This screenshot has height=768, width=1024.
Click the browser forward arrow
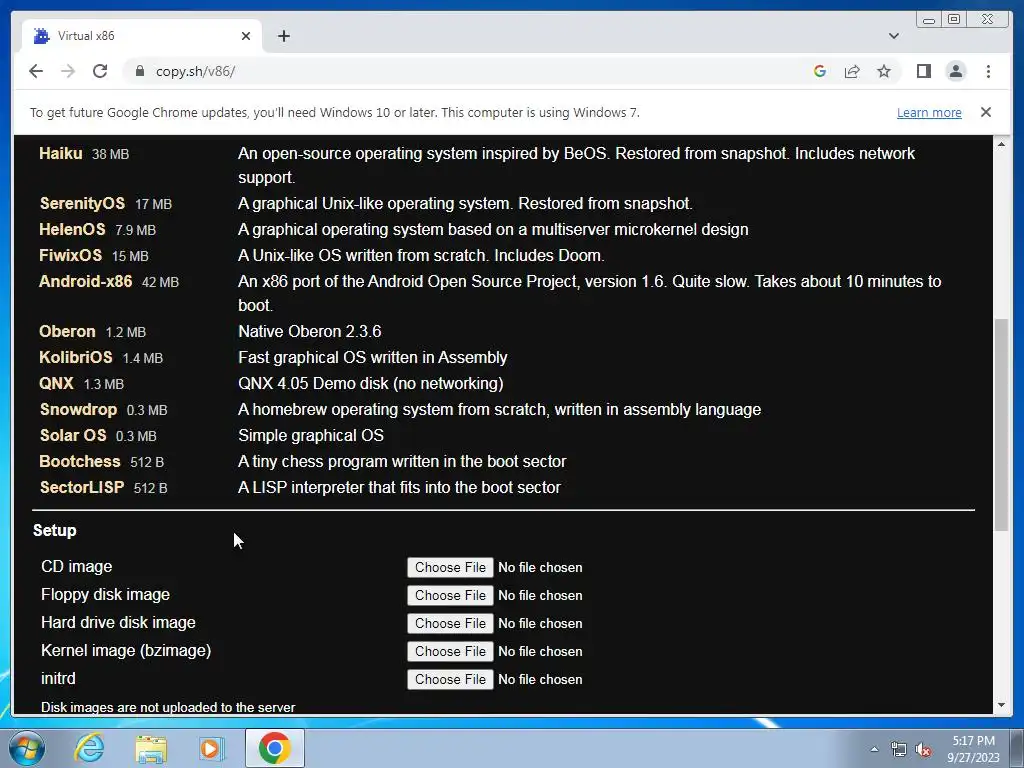point(68,71)
